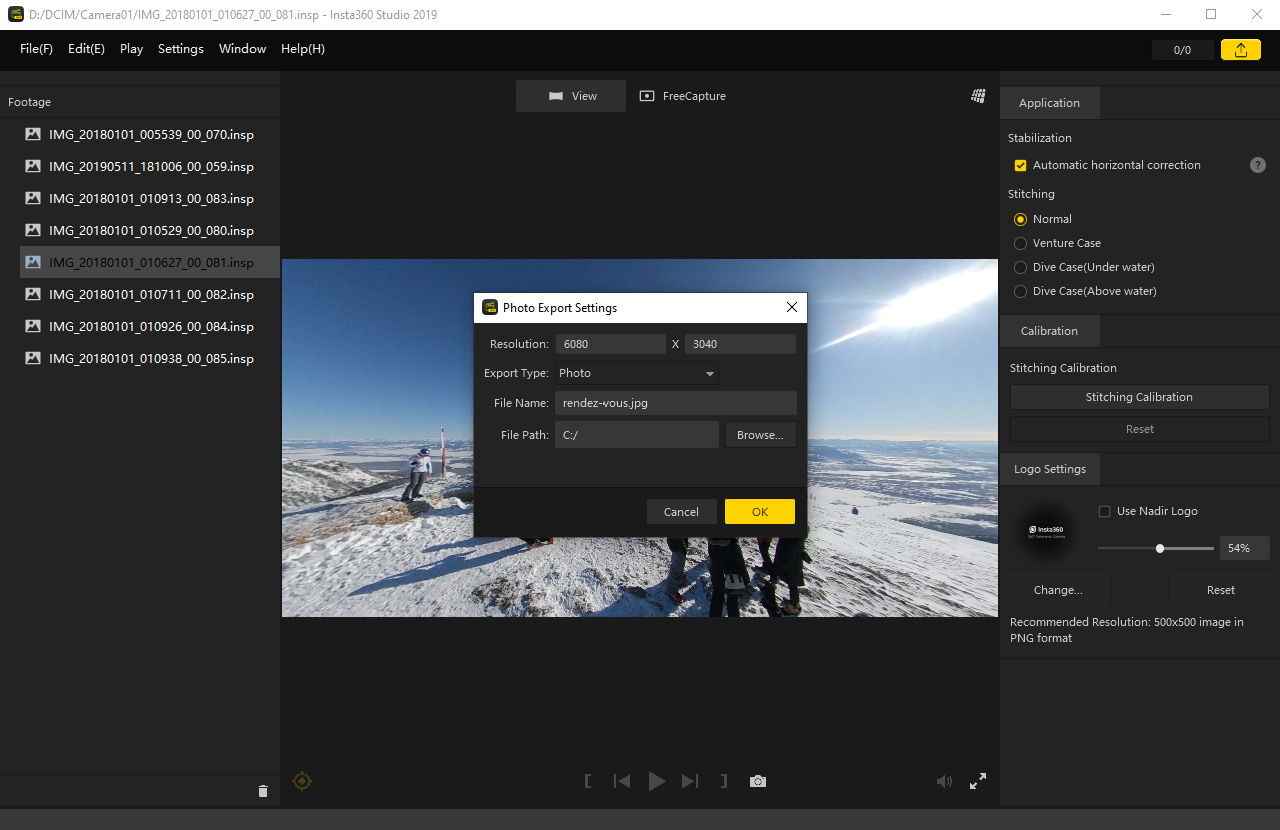The height and width of the screenshot is (830, 1280).
Task: Select file IMG_20180101_010627_00_081.insp
Action: tap(150, 262)
